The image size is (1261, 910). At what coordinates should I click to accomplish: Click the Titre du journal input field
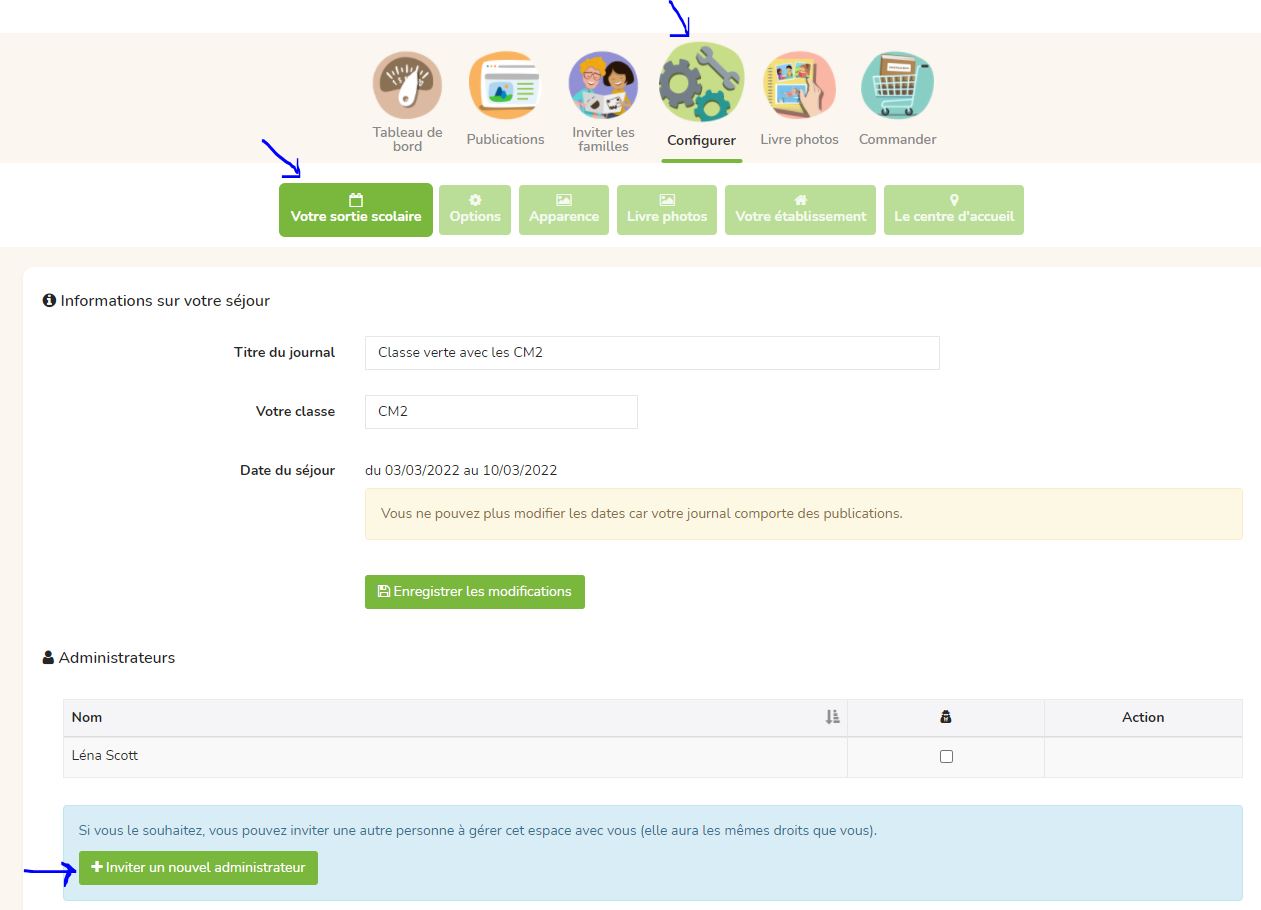pos(651,353)
